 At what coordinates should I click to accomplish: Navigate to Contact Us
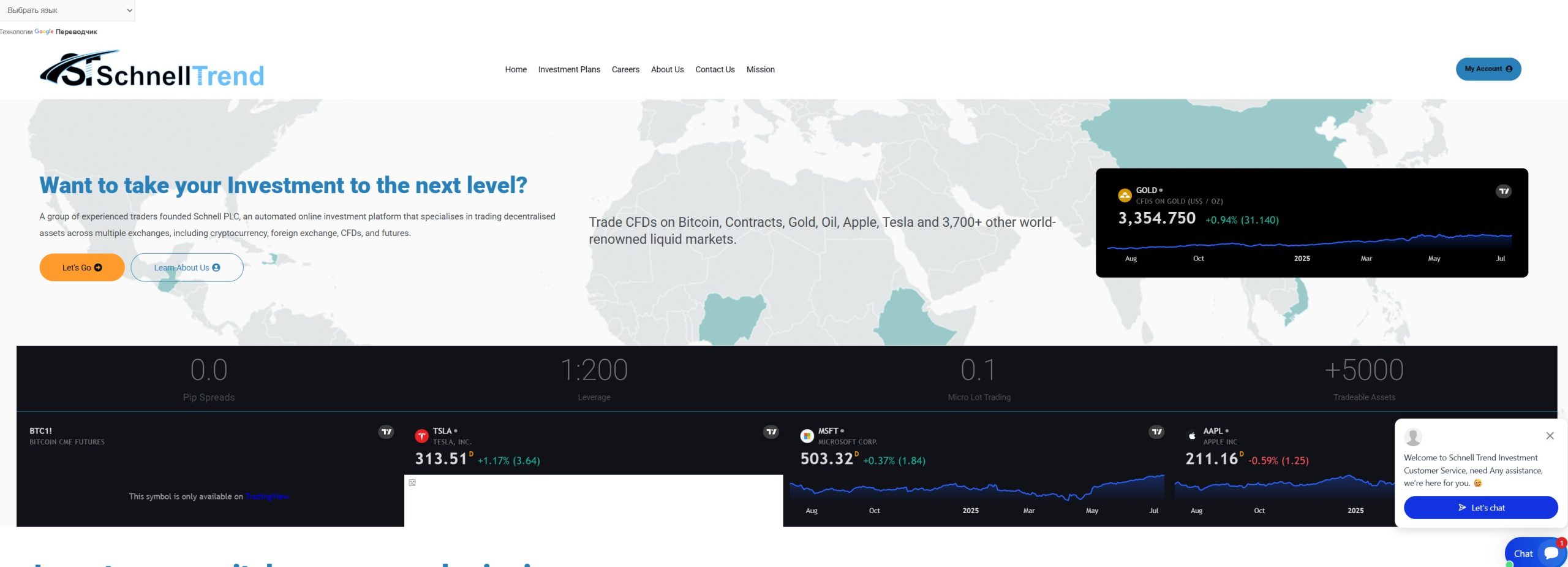point(714,70)
